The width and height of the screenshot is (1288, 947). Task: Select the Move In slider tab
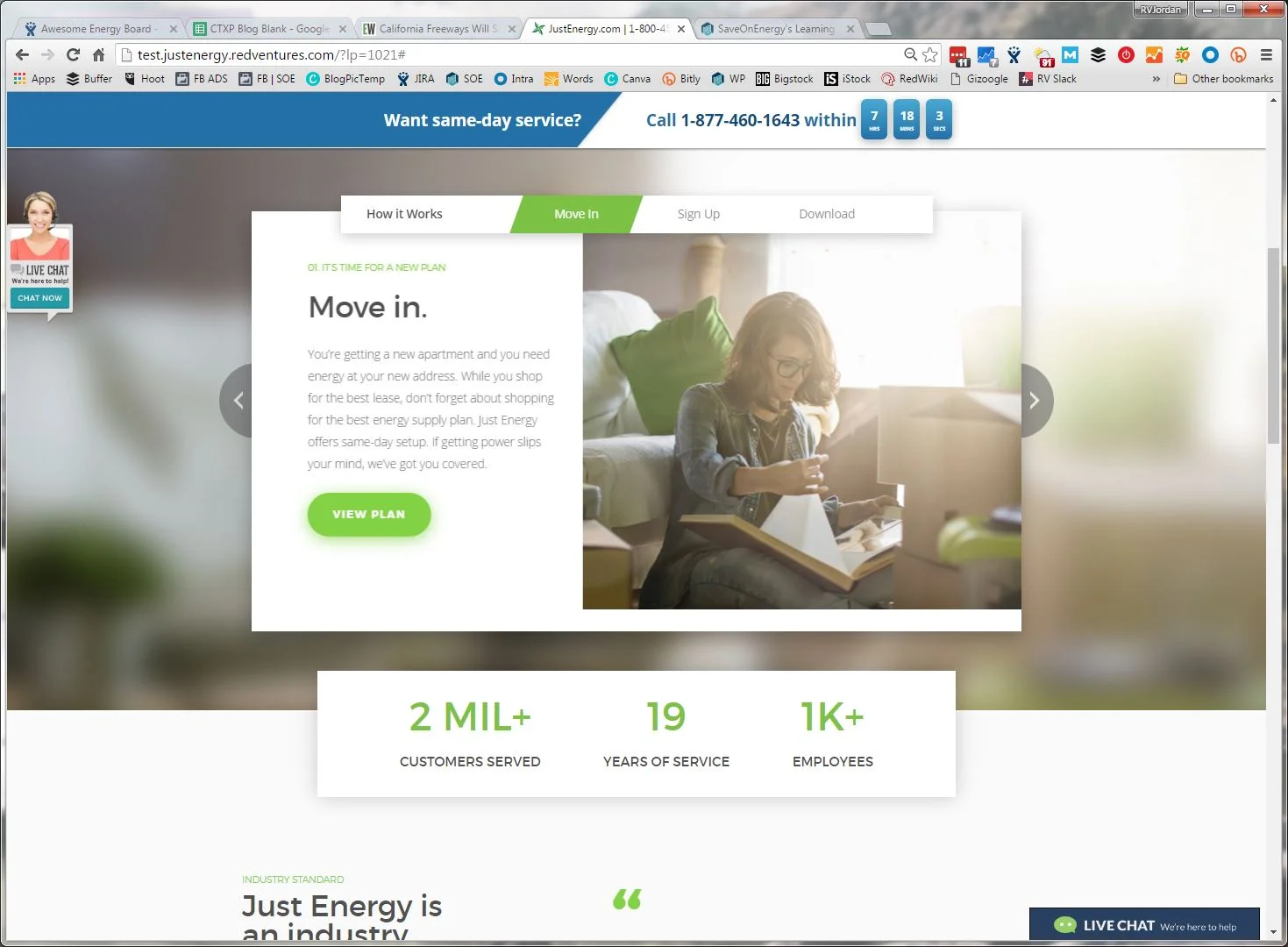pyautogui.click(x=576, y=214)
